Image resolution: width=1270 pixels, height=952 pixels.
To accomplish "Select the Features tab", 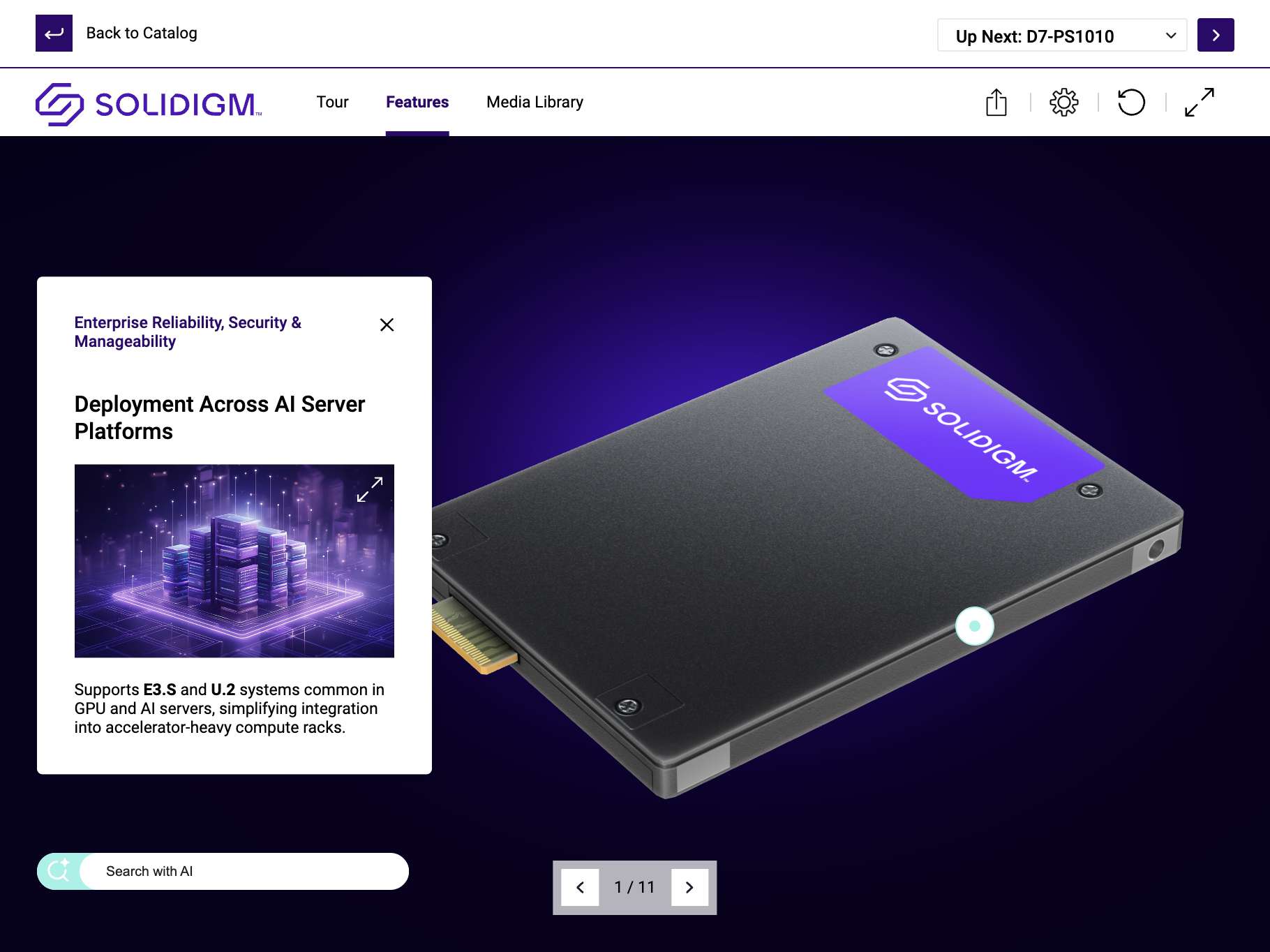I will coord(417,102).
